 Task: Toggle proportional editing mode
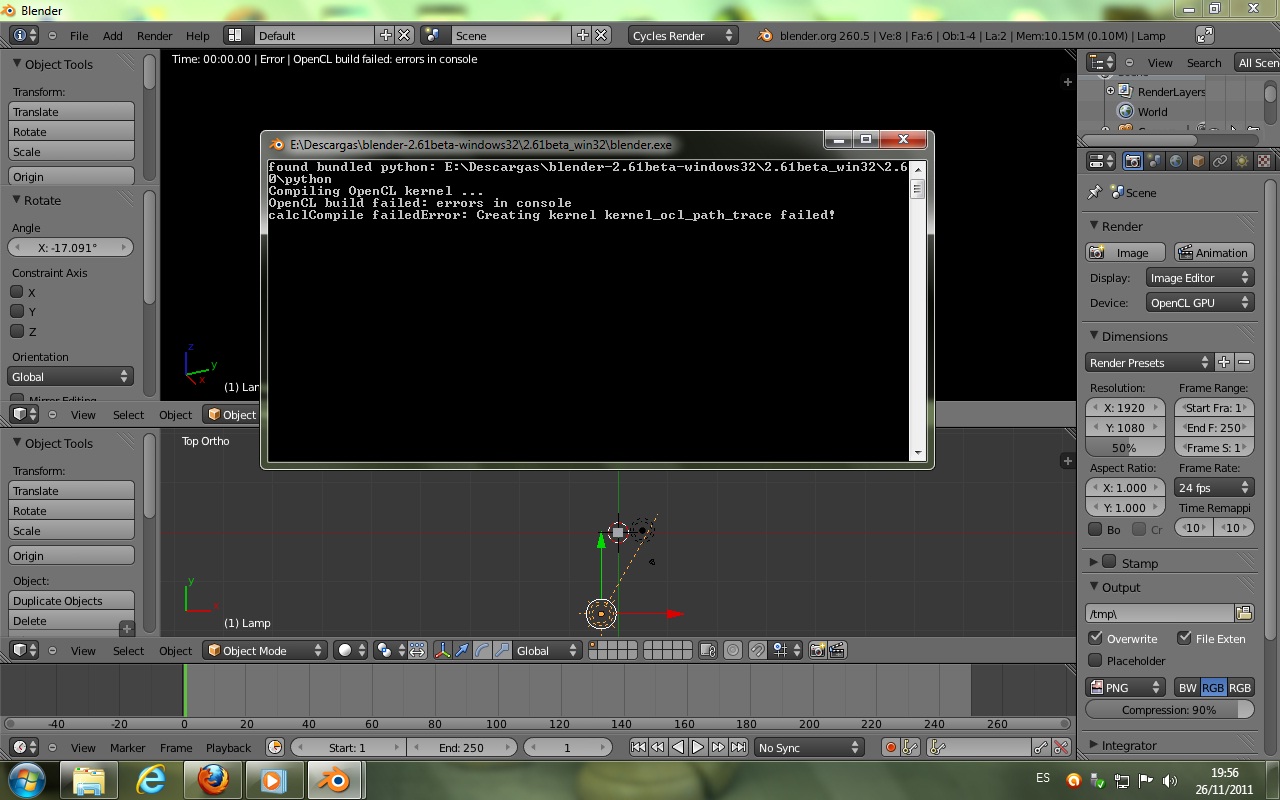pyautogui.click(x=733, y=650)
